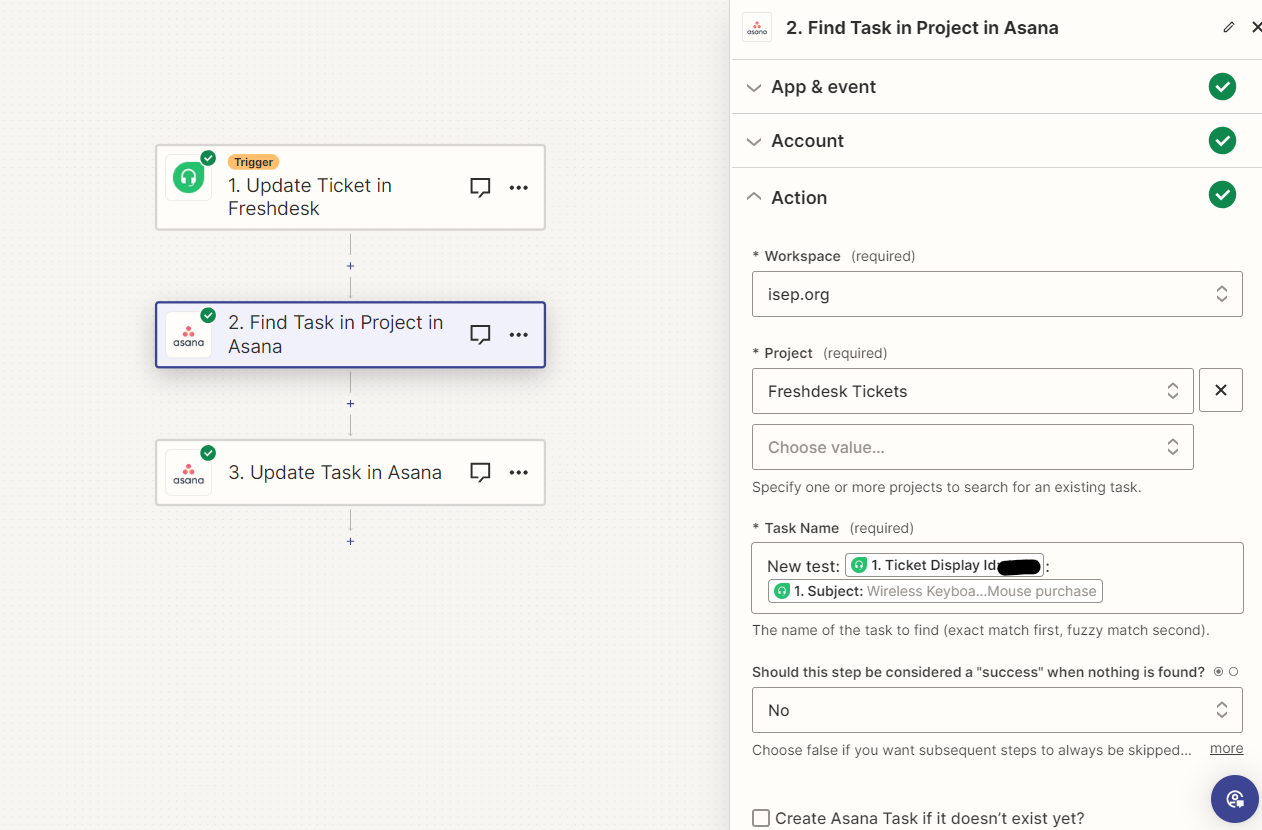The image size is (1262, 830).
Task: Click the pencil icon to rename the step
Action: 1229,27
